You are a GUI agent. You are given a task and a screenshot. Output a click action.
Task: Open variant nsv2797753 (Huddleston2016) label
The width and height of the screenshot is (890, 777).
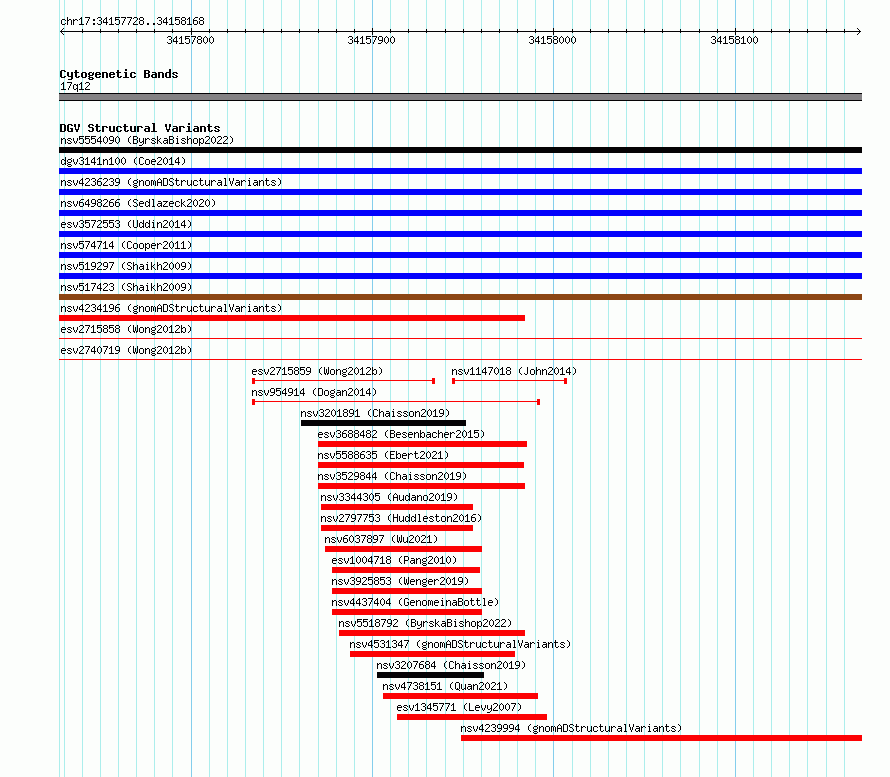point(401,518)
